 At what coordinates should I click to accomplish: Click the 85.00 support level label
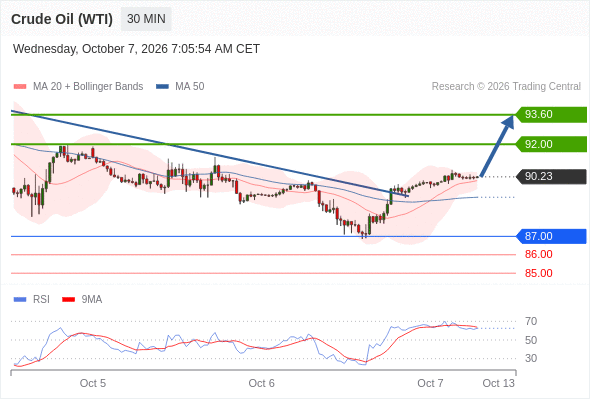[538, 273]
